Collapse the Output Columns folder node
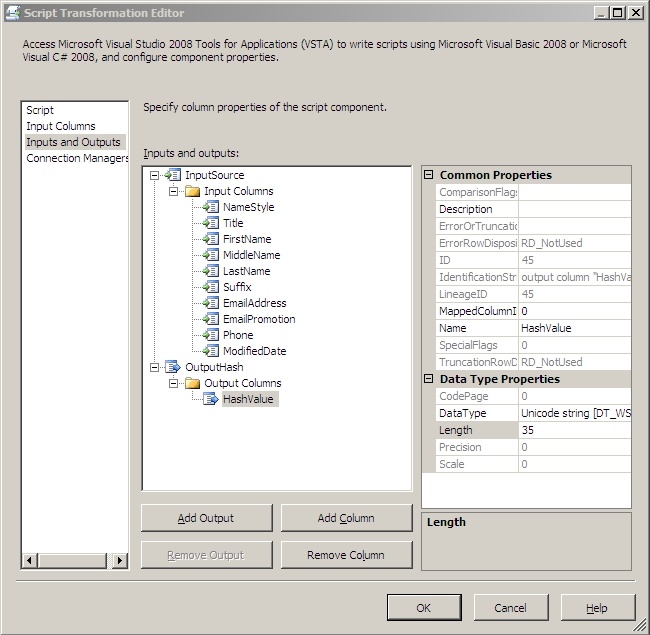Viewport: 650px width, 635px height. pyautogui.click(x=173, y=383)
